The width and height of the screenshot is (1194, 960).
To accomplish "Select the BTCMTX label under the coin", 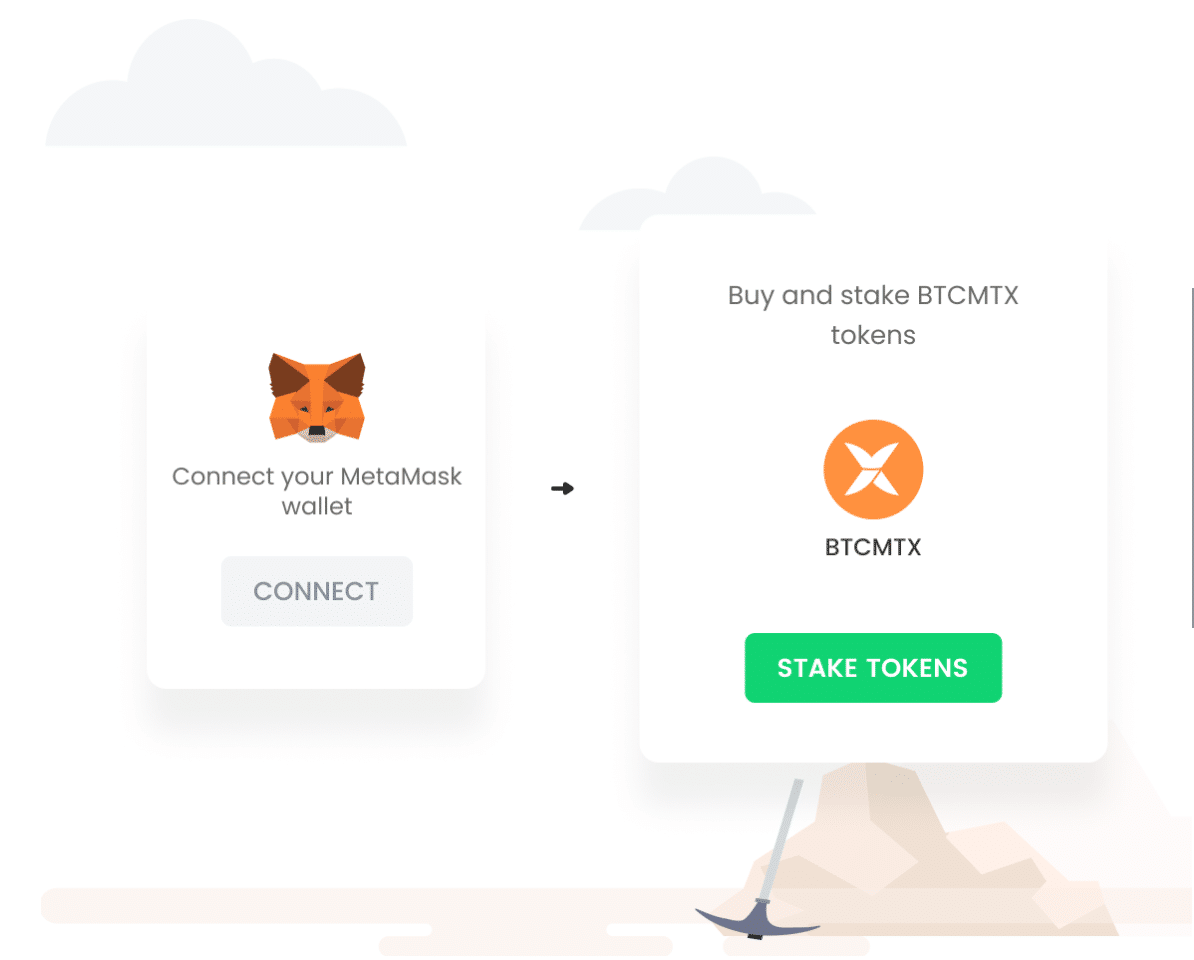I will [873, 547].
